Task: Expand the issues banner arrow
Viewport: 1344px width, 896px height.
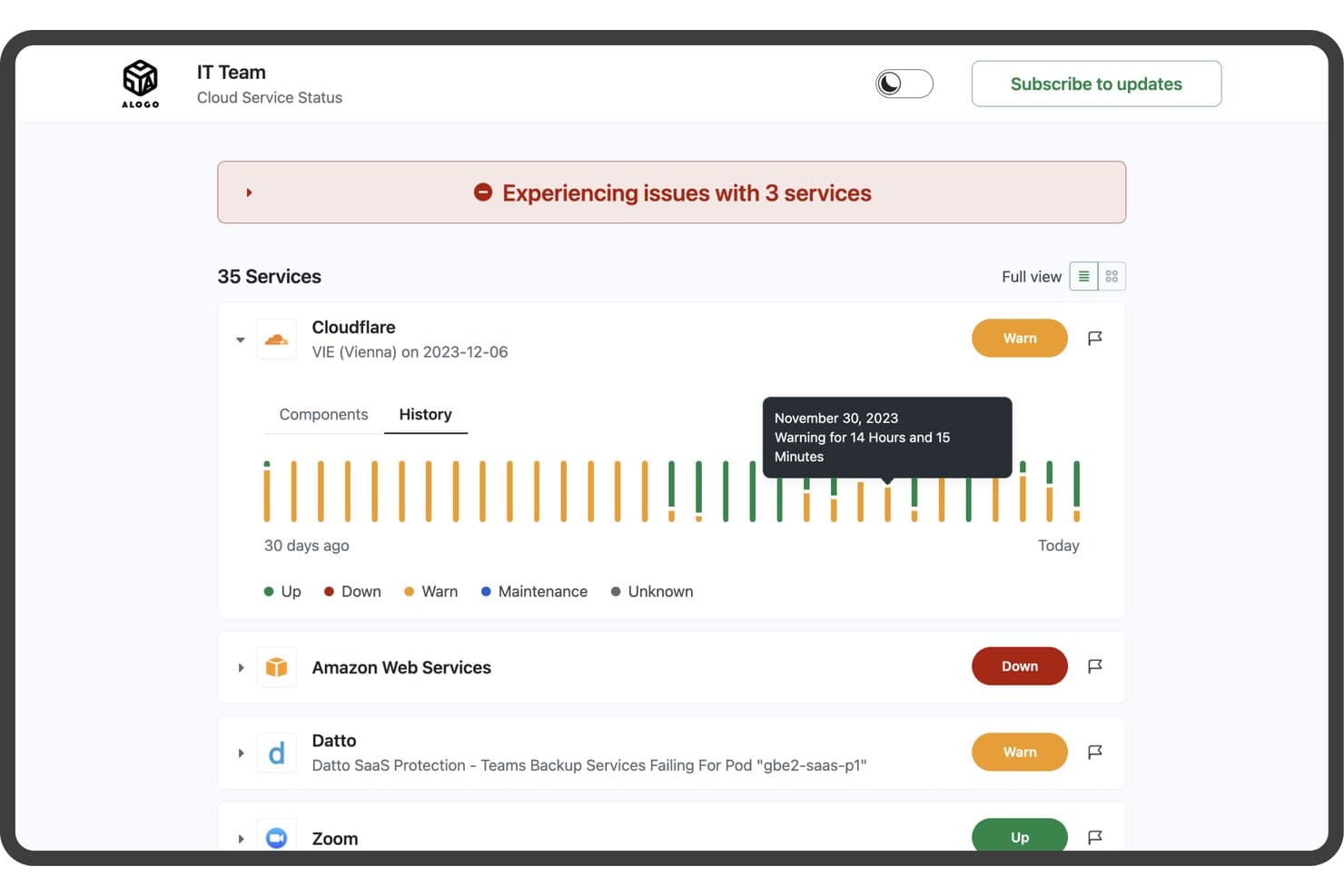Action: [x=249, y=192]
